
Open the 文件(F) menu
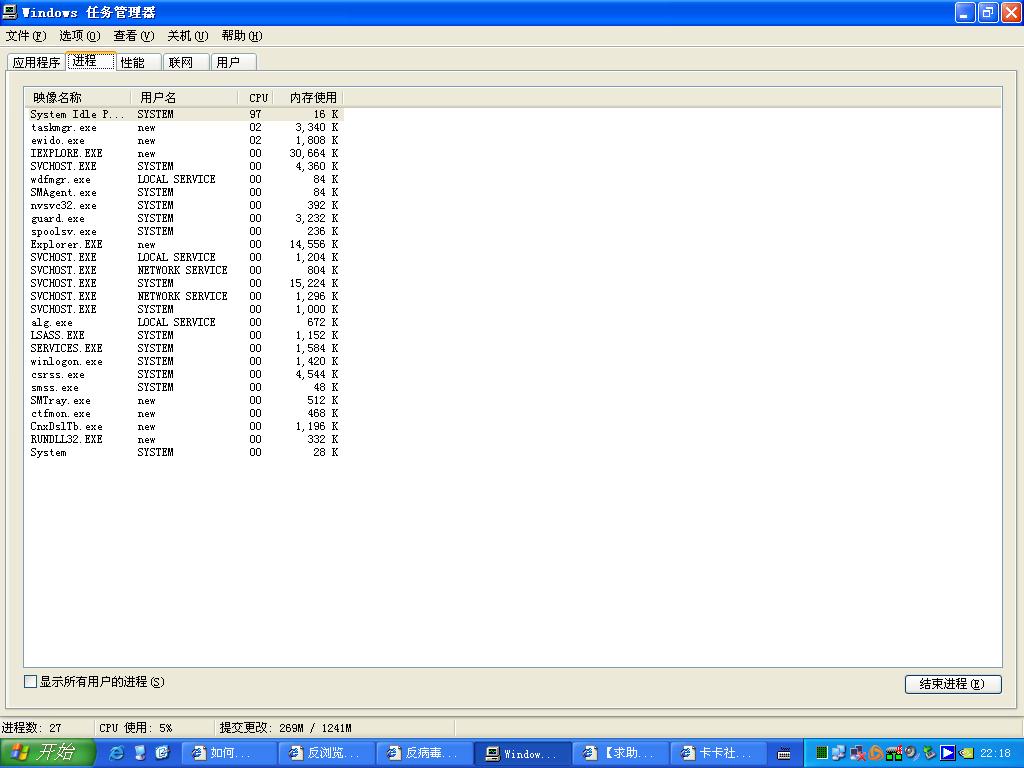pyautogui.click(x=26, y=36)
